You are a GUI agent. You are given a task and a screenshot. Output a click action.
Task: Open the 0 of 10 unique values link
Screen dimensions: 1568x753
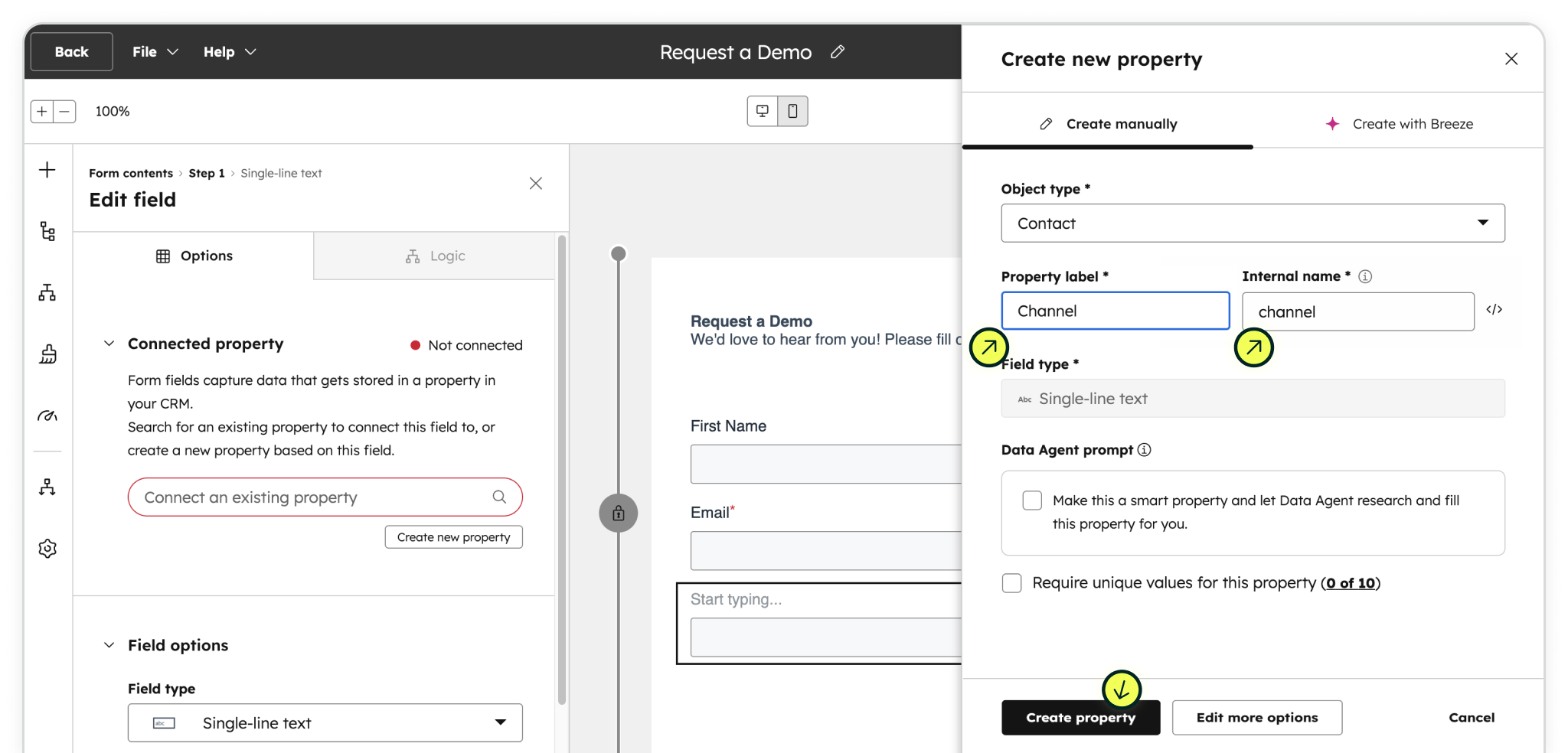[x=1351, y=583]
